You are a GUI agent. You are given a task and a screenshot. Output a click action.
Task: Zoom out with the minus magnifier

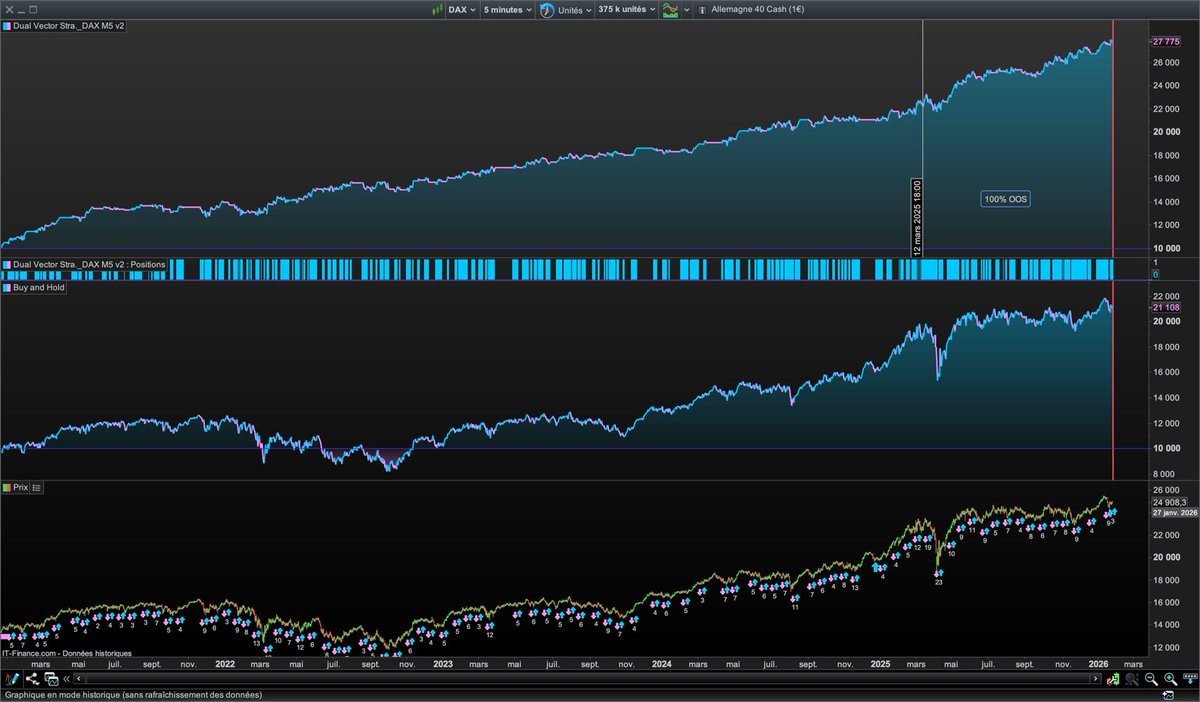[1151, 680]
